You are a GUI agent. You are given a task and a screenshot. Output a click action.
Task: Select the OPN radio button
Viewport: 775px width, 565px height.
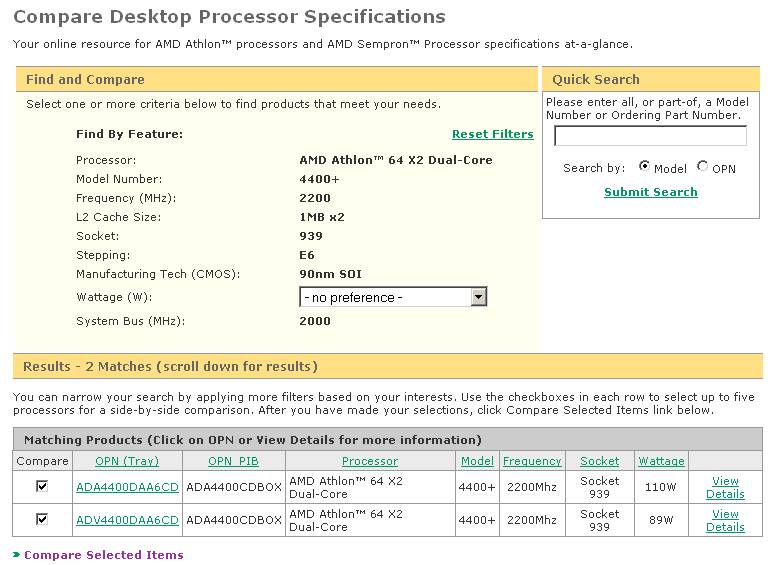point(702,166)
